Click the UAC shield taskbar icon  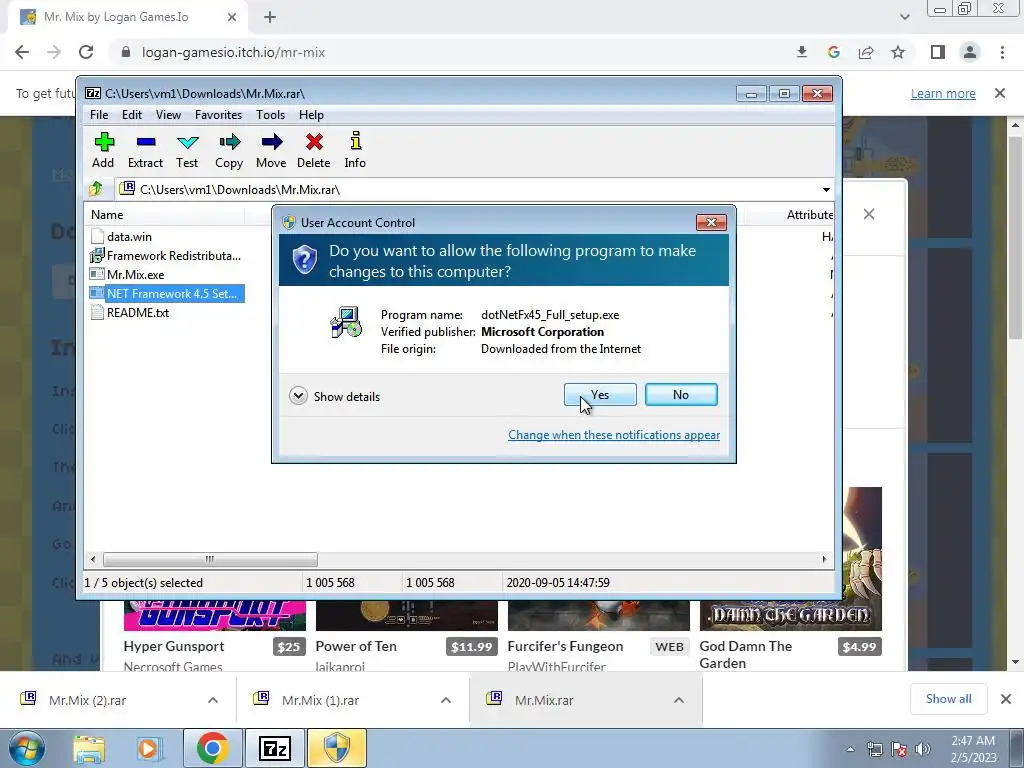337,748
